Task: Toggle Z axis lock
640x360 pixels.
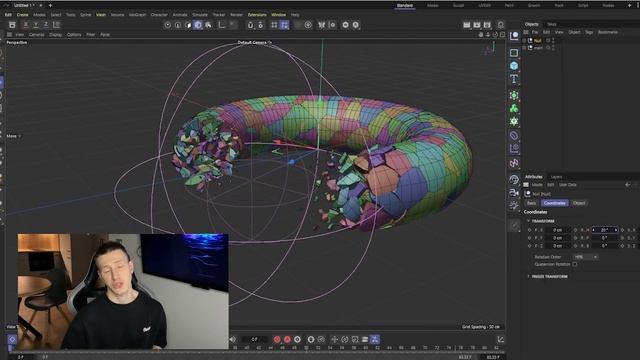Action: (x=46, y=25)
